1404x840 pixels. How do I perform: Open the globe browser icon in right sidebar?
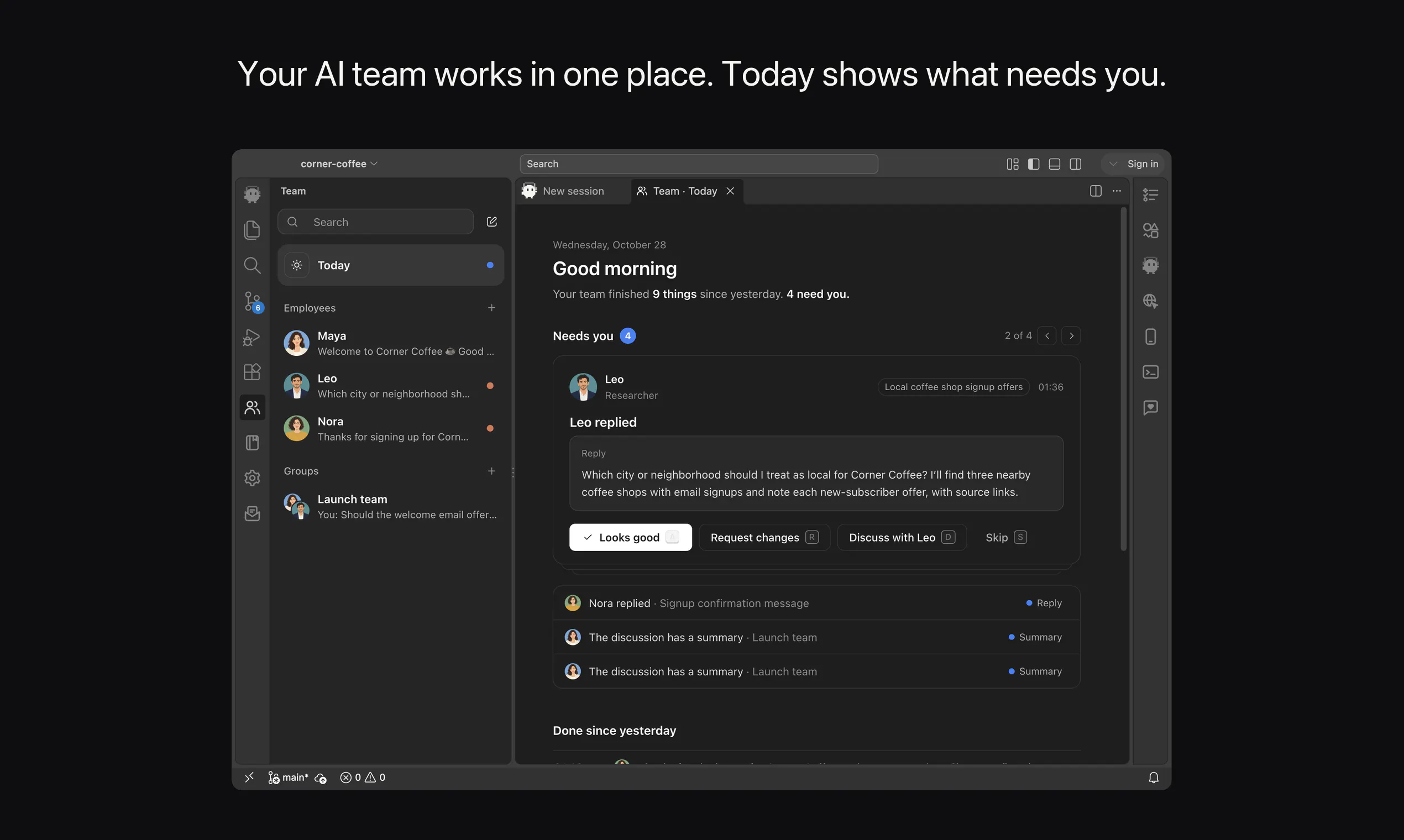1150,301
